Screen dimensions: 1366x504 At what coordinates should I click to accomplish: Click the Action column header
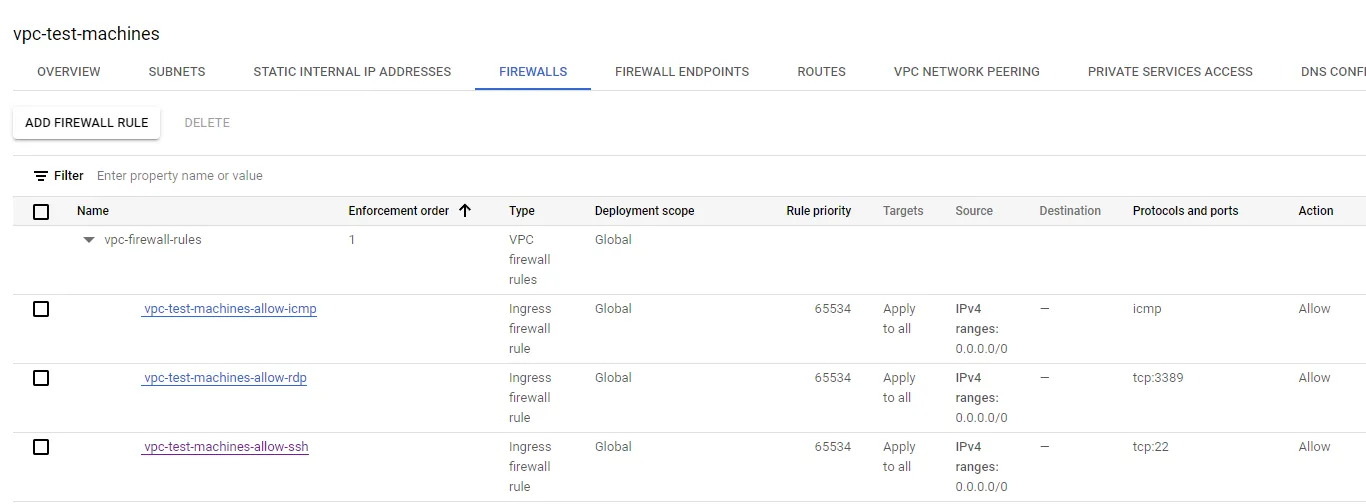(x=1316, y=211)
